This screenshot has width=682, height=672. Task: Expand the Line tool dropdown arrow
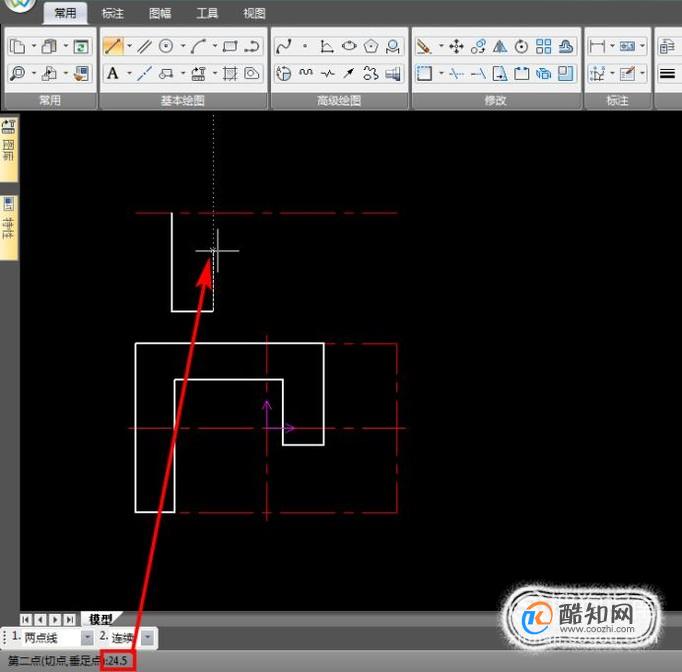click(129, 46)
